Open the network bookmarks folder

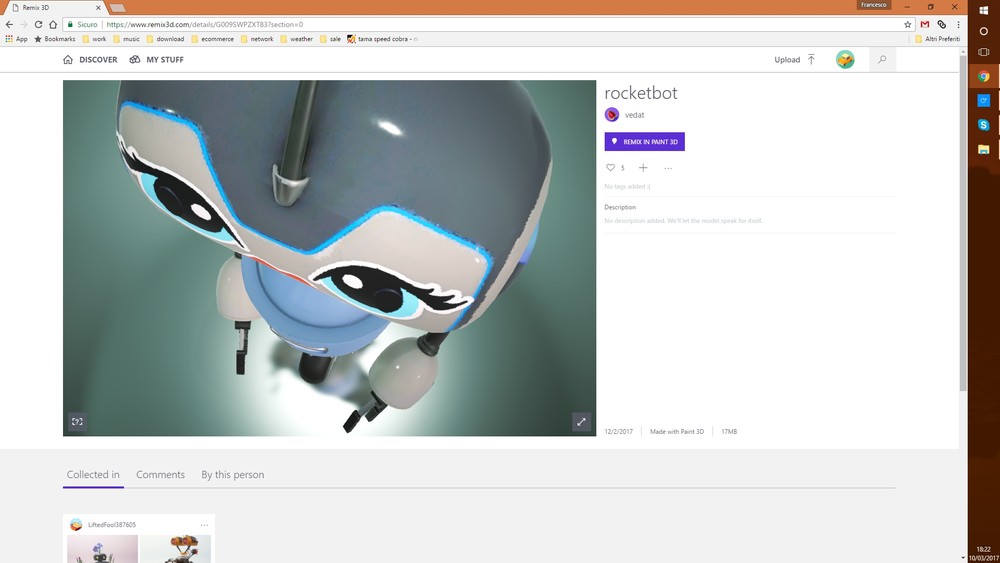point(256,39)
